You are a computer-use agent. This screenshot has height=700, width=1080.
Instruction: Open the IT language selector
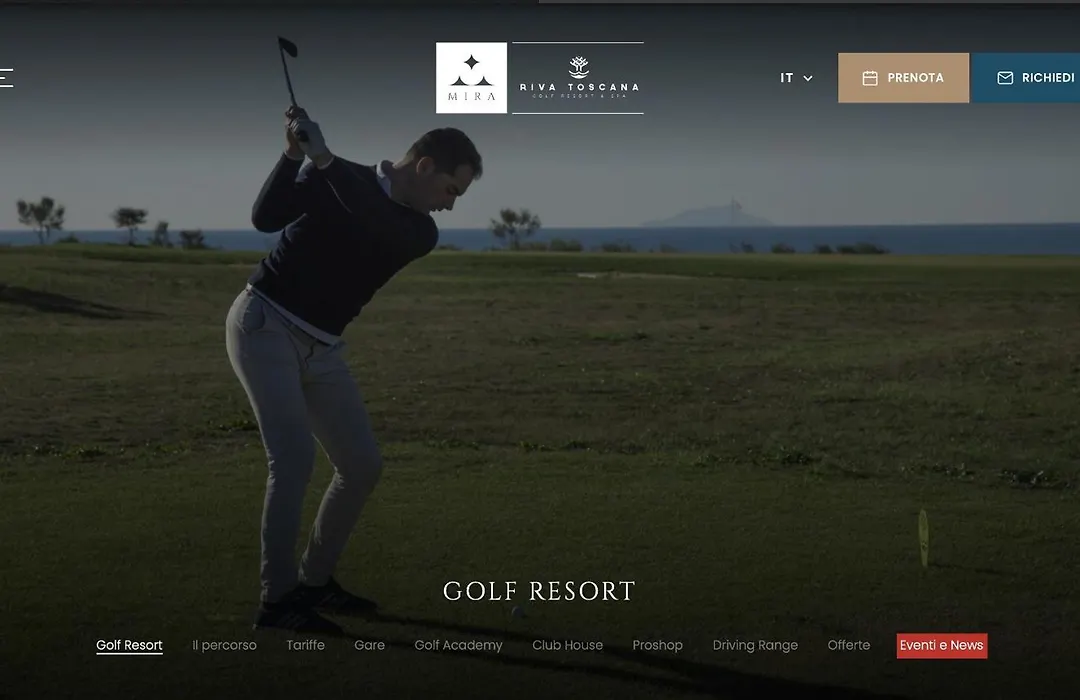pyautogui.click(x=796, y=78)
